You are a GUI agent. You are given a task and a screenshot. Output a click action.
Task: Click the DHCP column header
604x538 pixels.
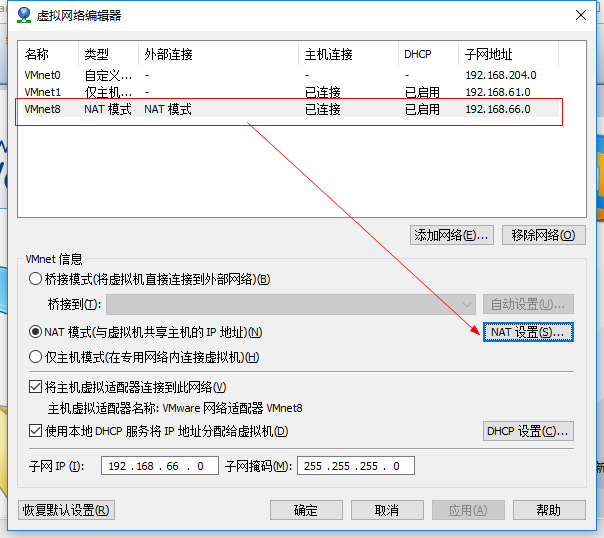(428, 54)
